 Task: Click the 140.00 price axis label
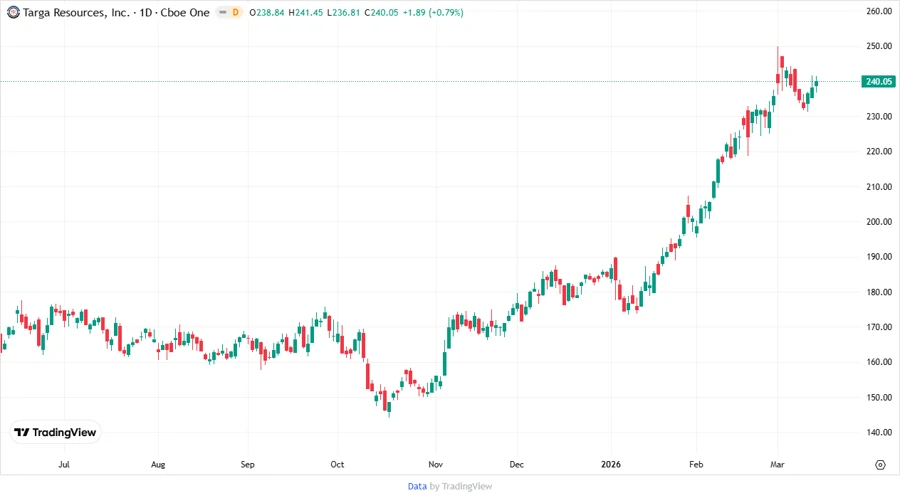tap(879, 432)
